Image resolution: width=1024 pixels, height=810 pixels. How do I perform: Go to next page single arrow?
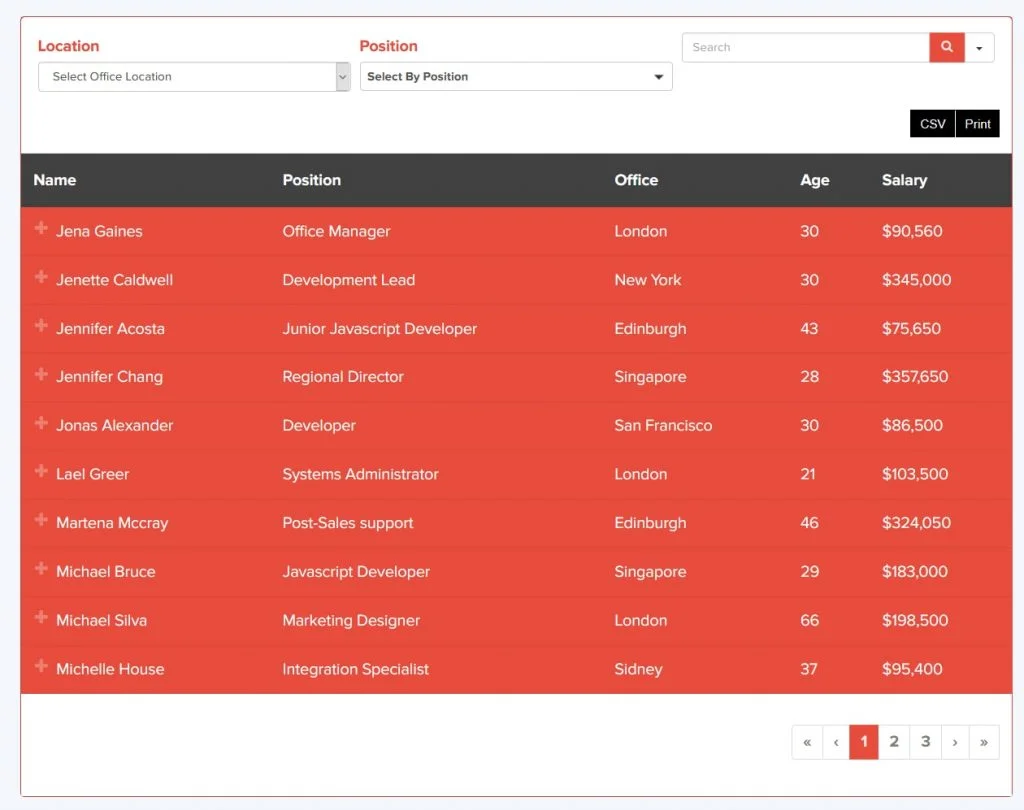coord(955,742)
